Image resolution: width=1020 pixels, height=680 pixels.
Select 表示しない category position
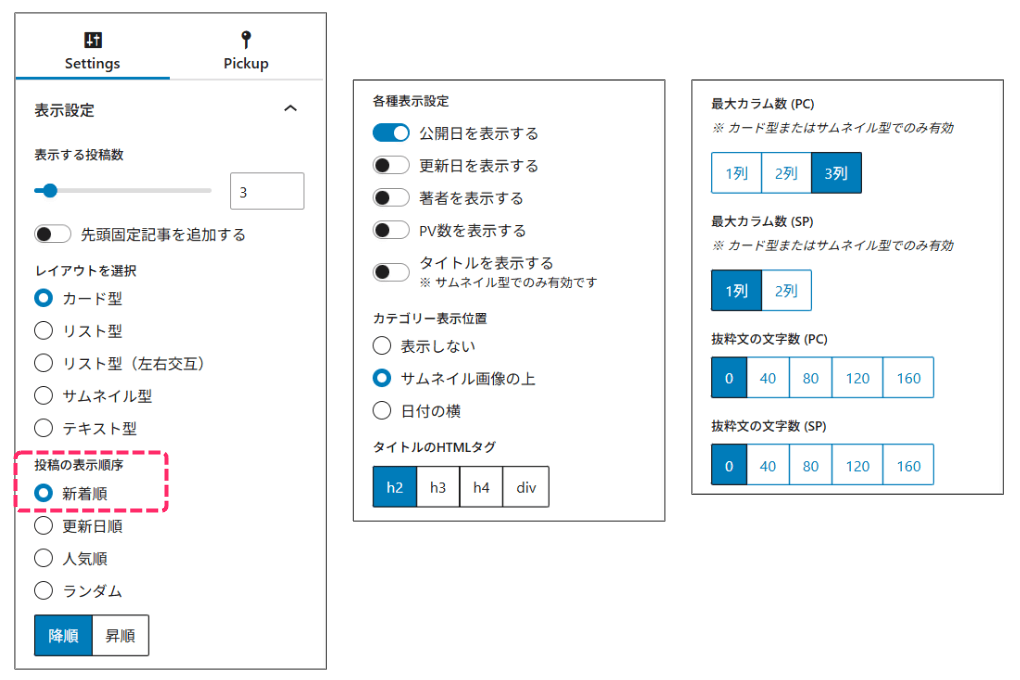tap(382, 346)
